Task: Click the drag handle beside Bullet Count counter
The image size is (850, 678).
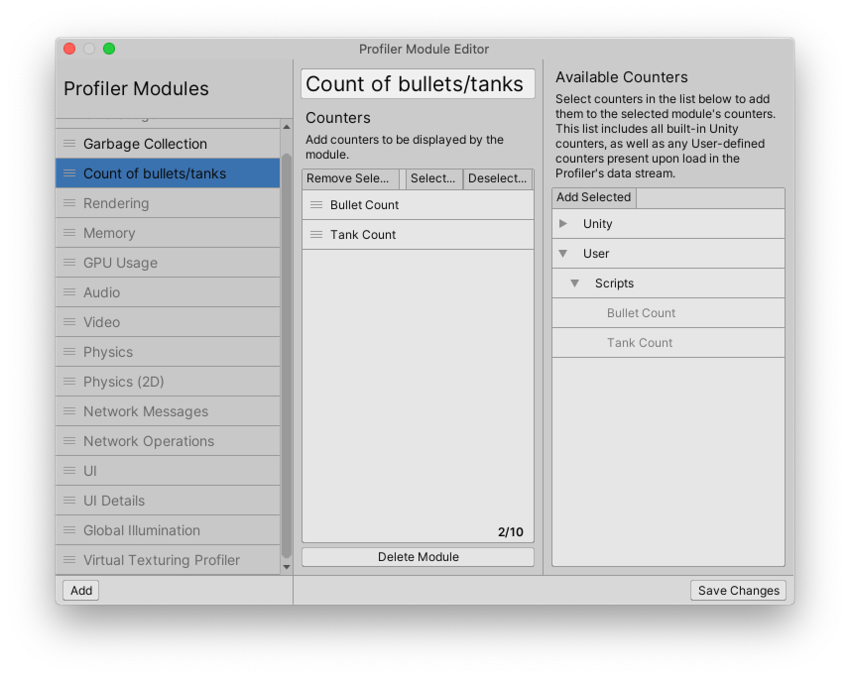Action: click(315, 205)
